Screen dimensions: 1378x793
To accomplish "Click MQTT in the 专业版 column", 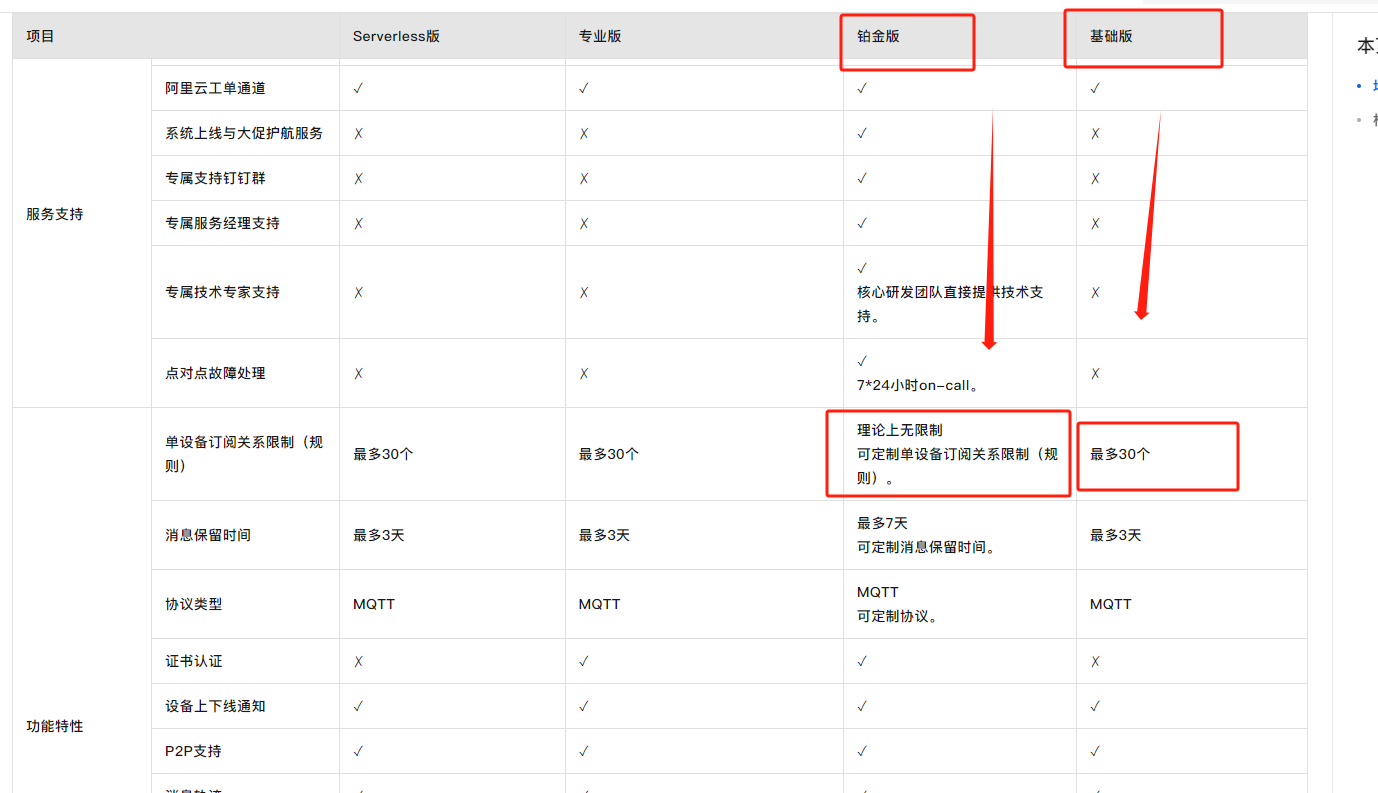I will point(600,604).
